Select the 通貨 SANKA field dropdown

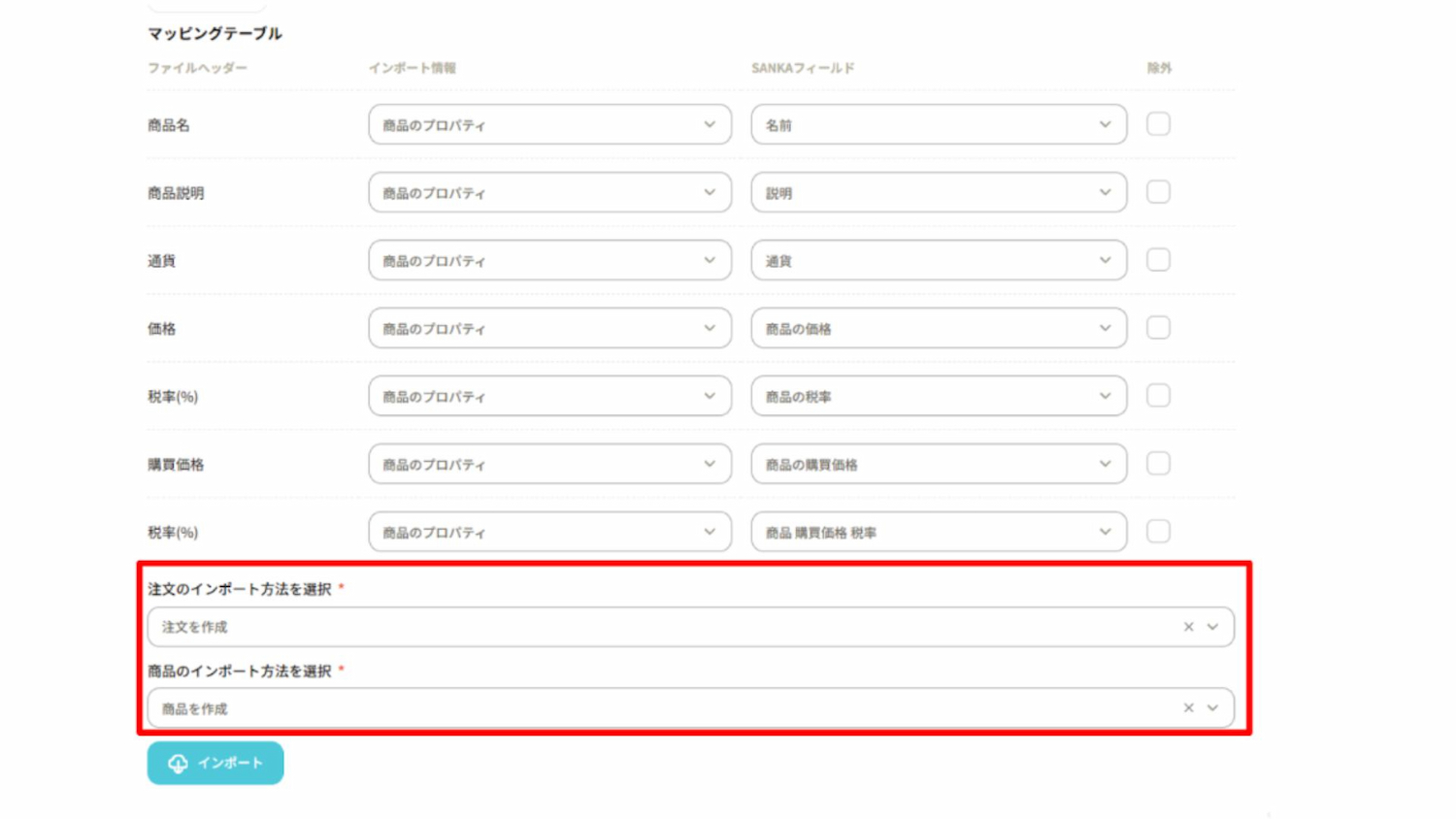tap(938, 260)
